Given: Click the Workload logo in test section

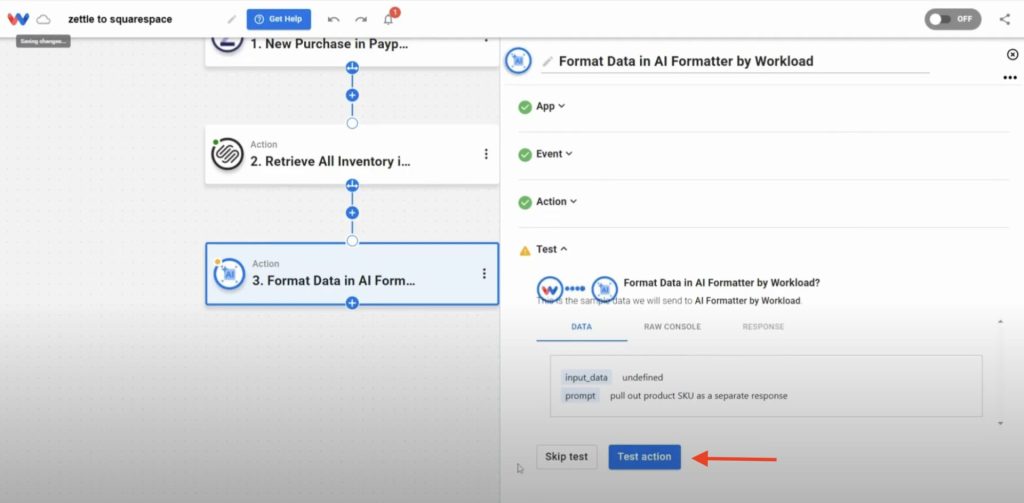Looking at the screenshot, I should [x=551, y=289].
